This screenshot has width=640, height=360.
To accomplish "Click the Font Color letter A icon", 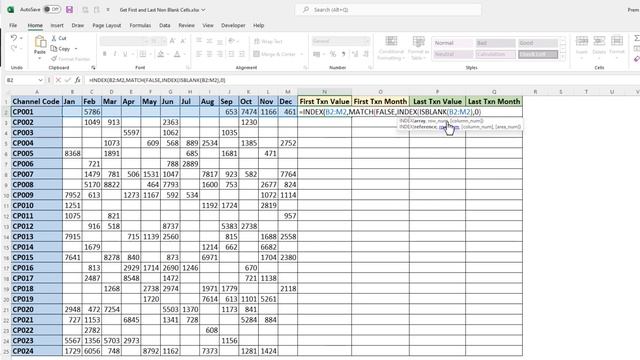I will [177, 54].
